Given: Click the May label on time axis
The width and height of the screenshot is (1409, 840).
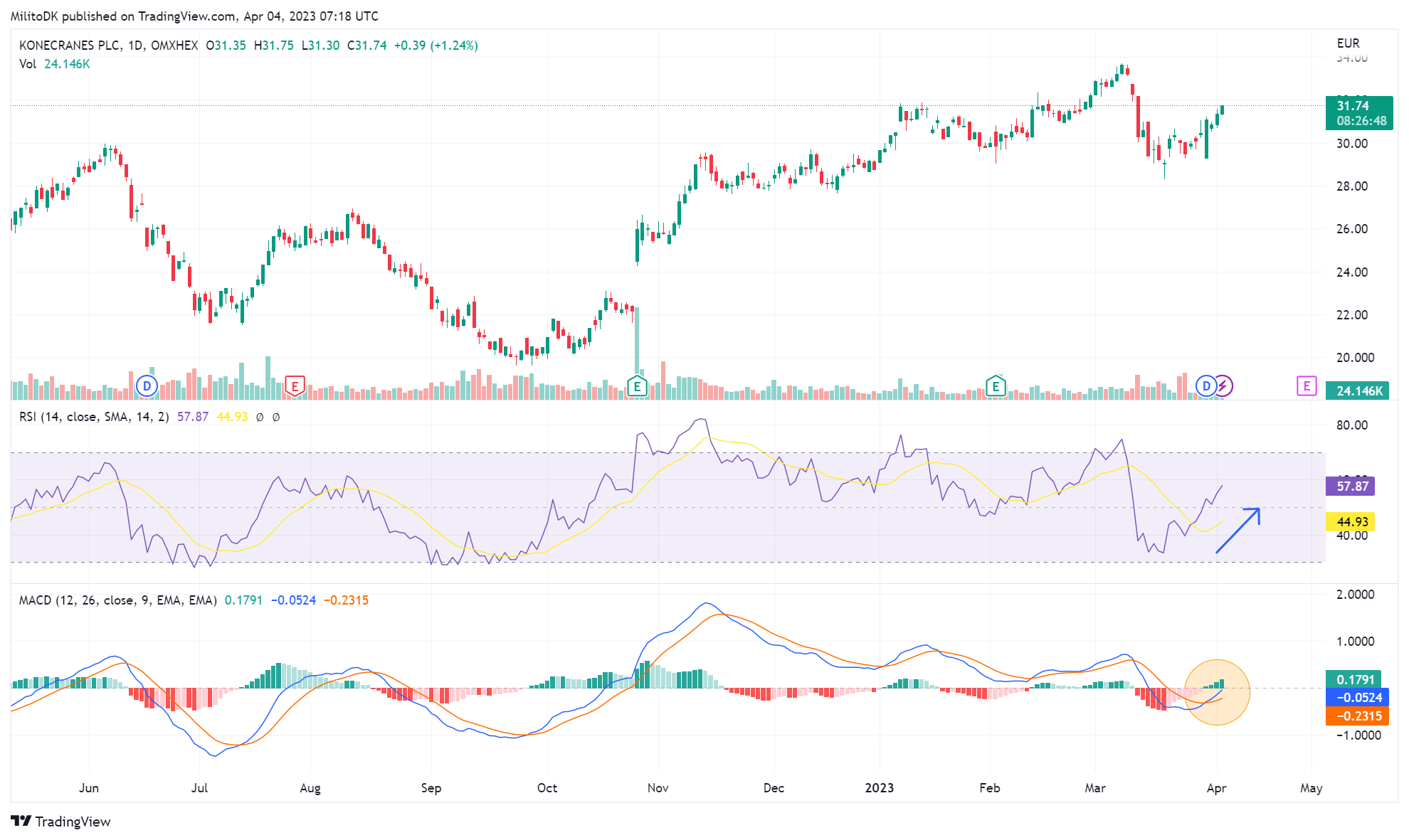Looking at the screenshot, I should [x=1312, y=788].
